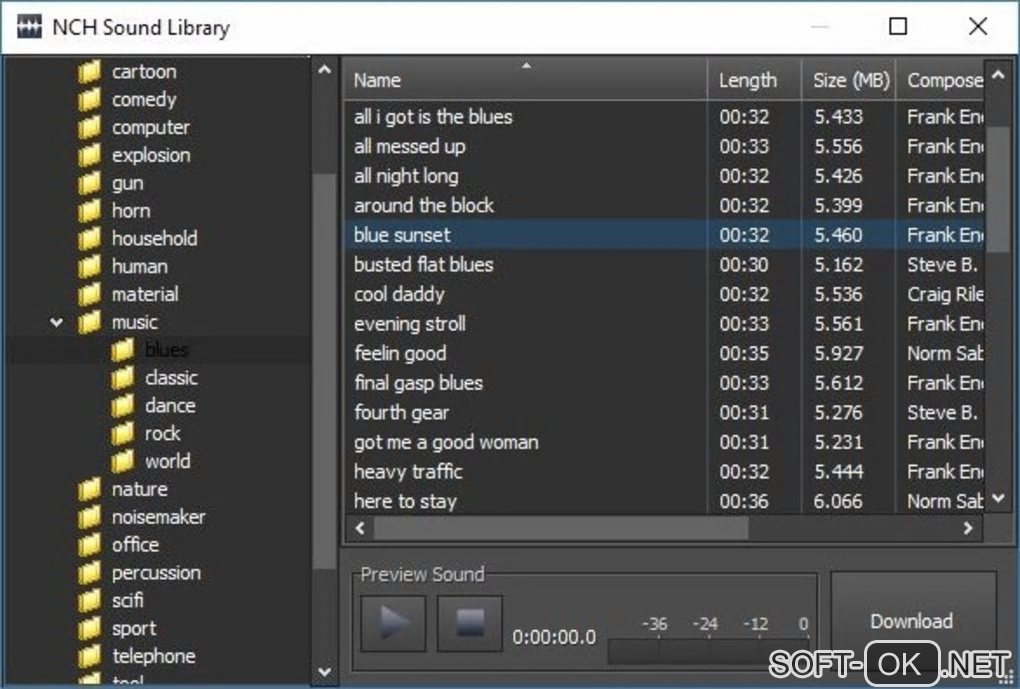Open the human folder icon

(90, 267)
